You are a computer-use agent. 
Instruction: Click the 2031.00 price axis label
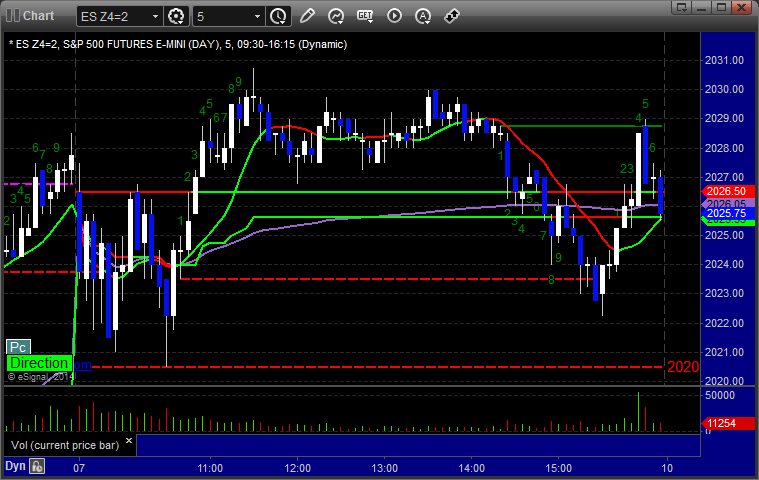[724, 60]
